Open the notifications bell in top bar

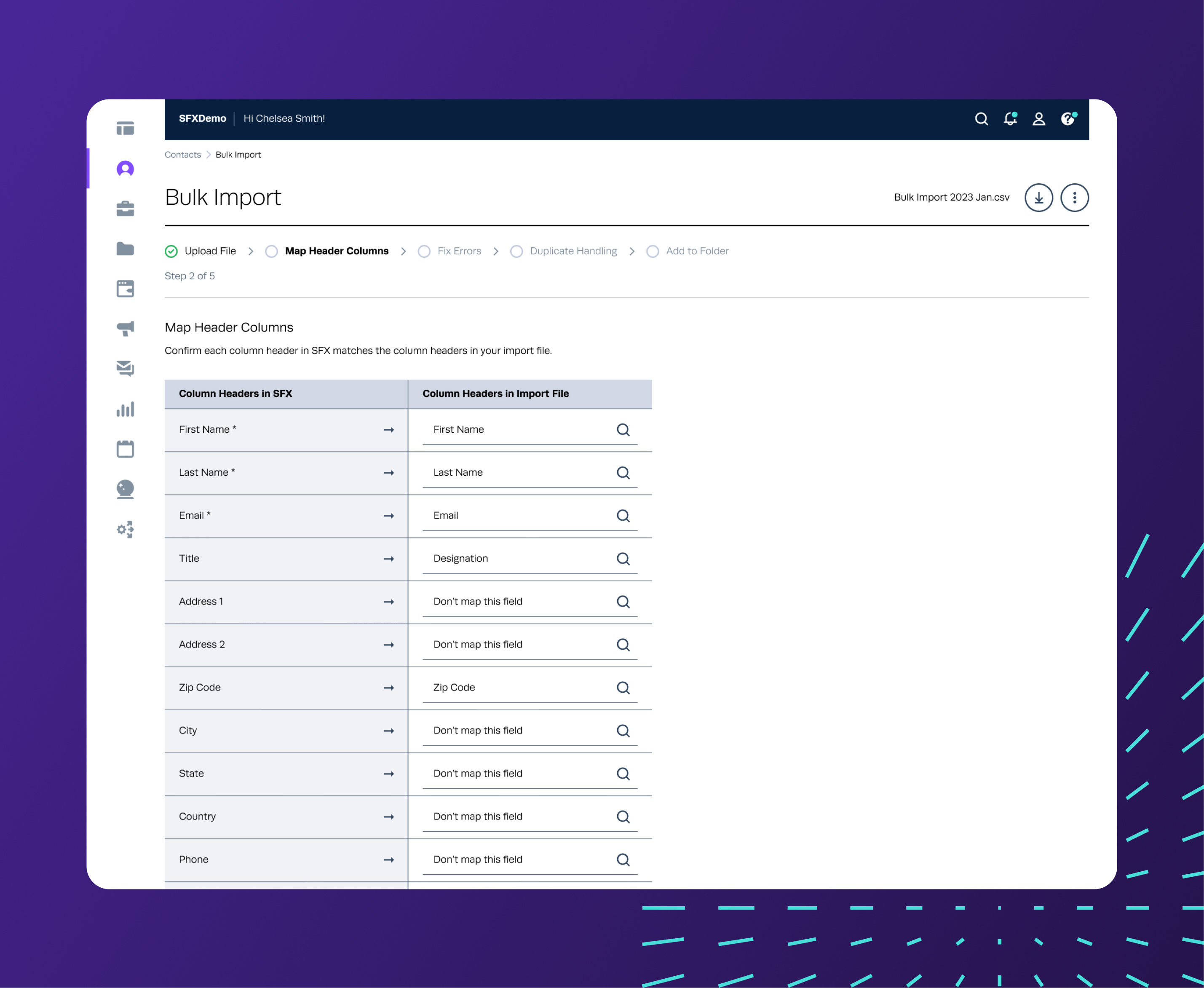1011,119
